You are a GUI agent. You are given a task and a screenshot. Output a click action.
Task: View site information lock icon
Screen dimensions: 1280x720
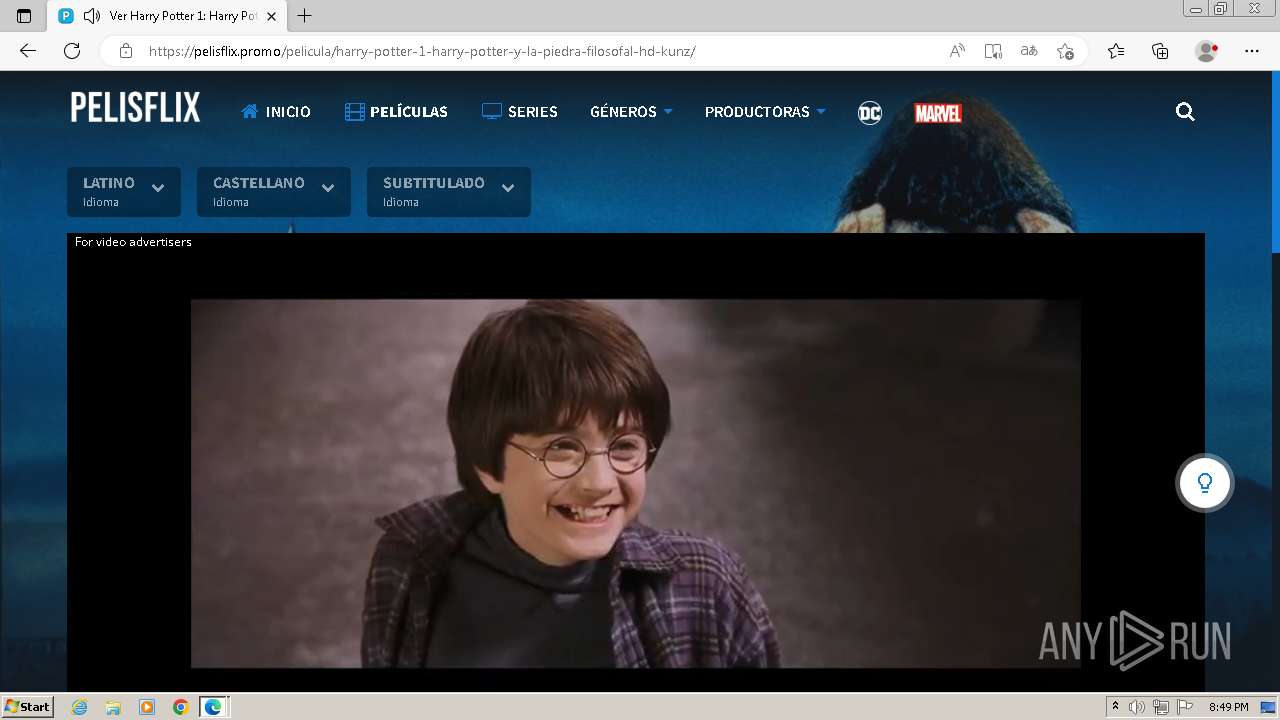coord(126,51)
